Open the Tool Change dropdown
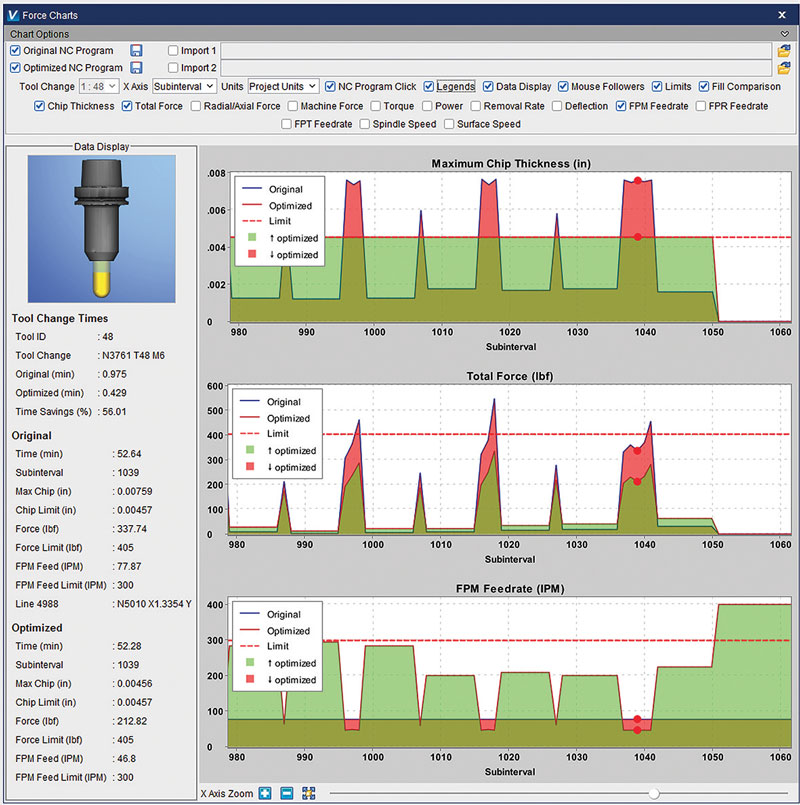This screenshot has width=800, height=805. tap(99, 86)
